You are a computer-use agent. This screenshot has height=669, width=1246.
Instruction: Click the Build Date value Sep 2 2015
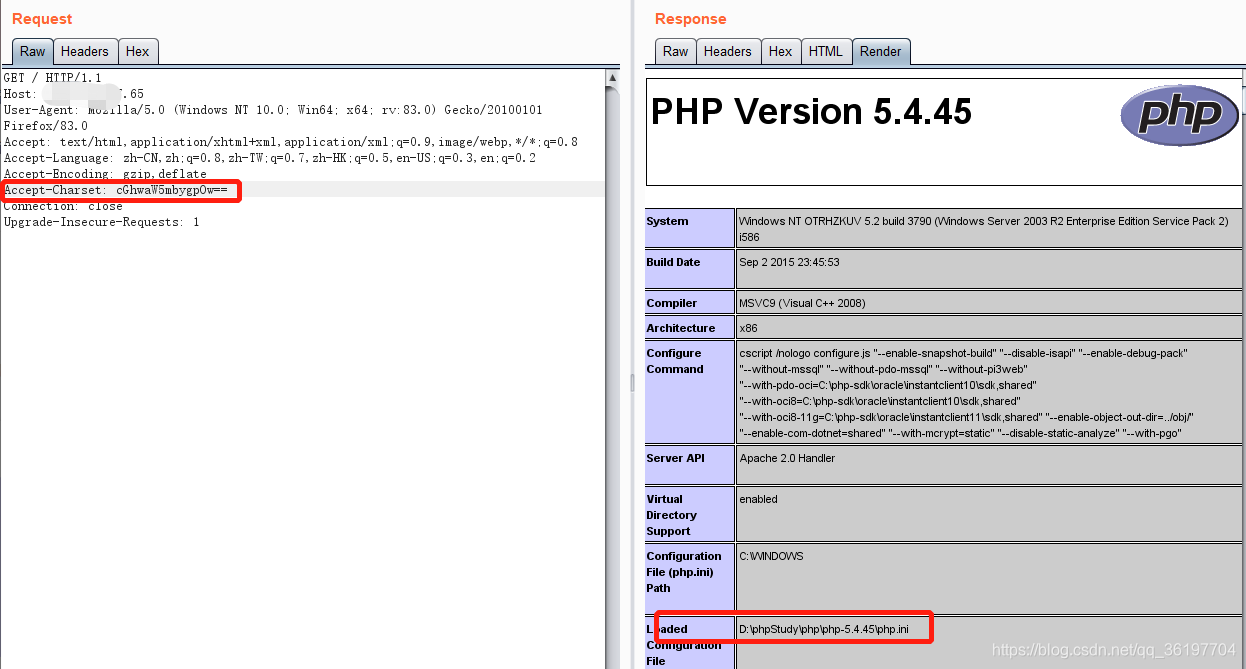pos(789,262)
